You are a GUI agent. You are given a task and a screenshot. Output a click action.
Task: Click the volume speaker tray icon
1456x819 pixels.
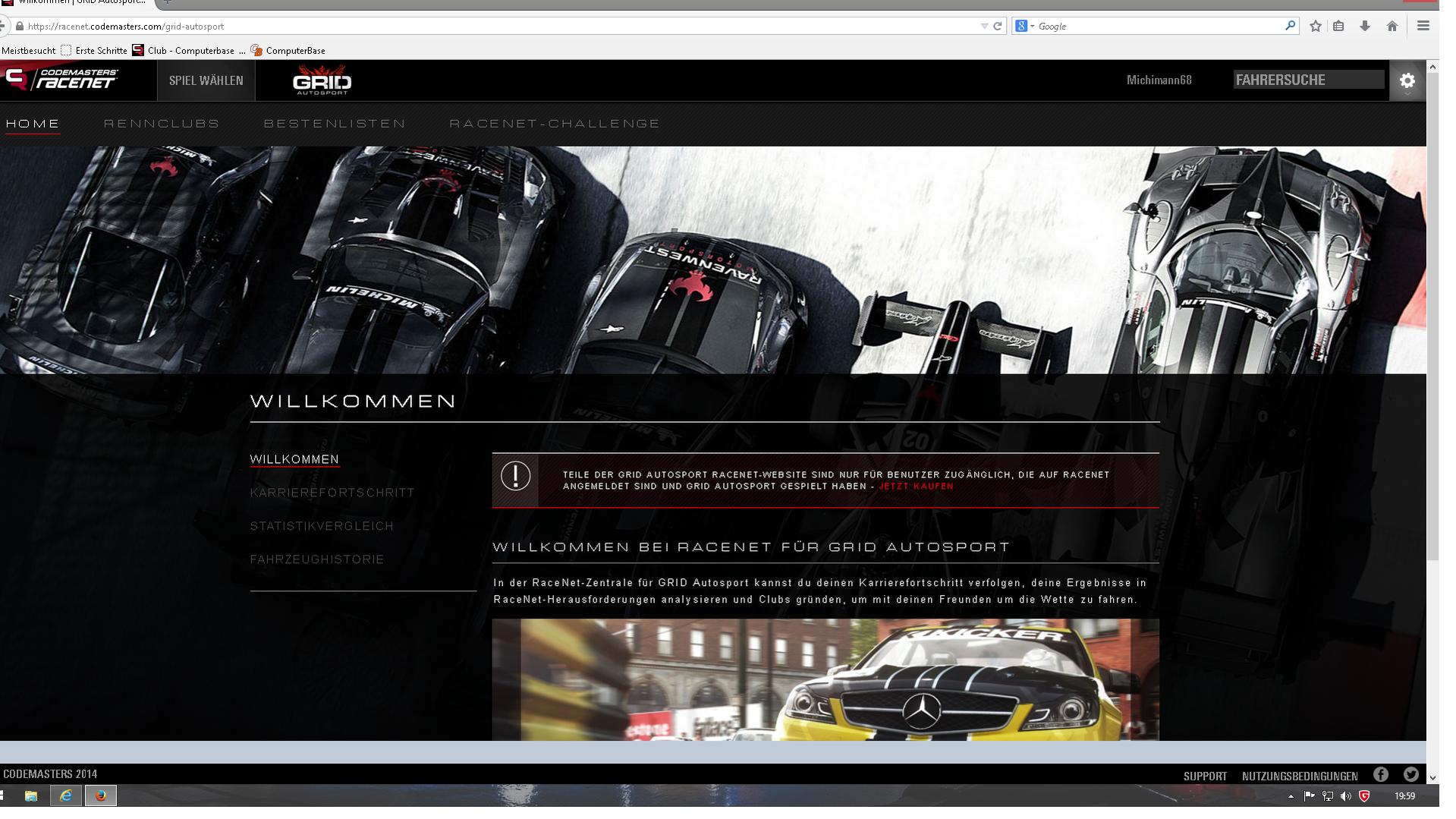click(1346, 796)
